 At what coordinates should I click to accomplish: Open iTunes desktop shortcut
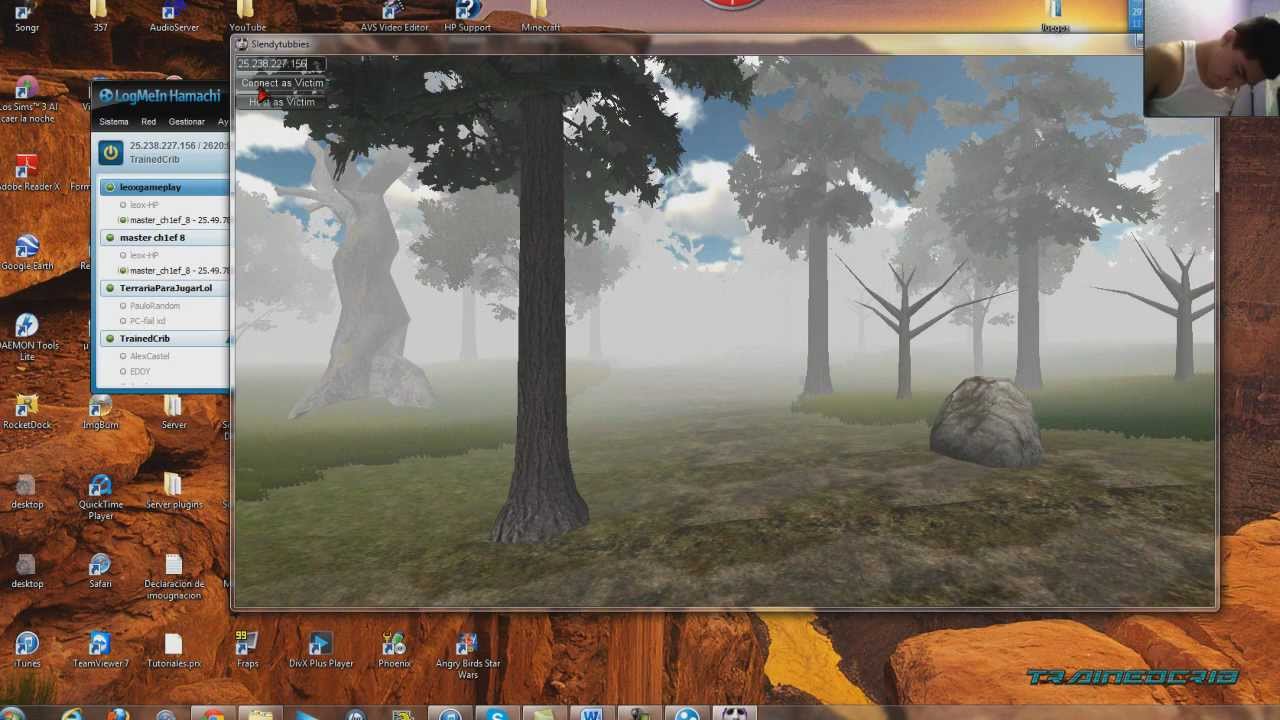pos(27,649)
